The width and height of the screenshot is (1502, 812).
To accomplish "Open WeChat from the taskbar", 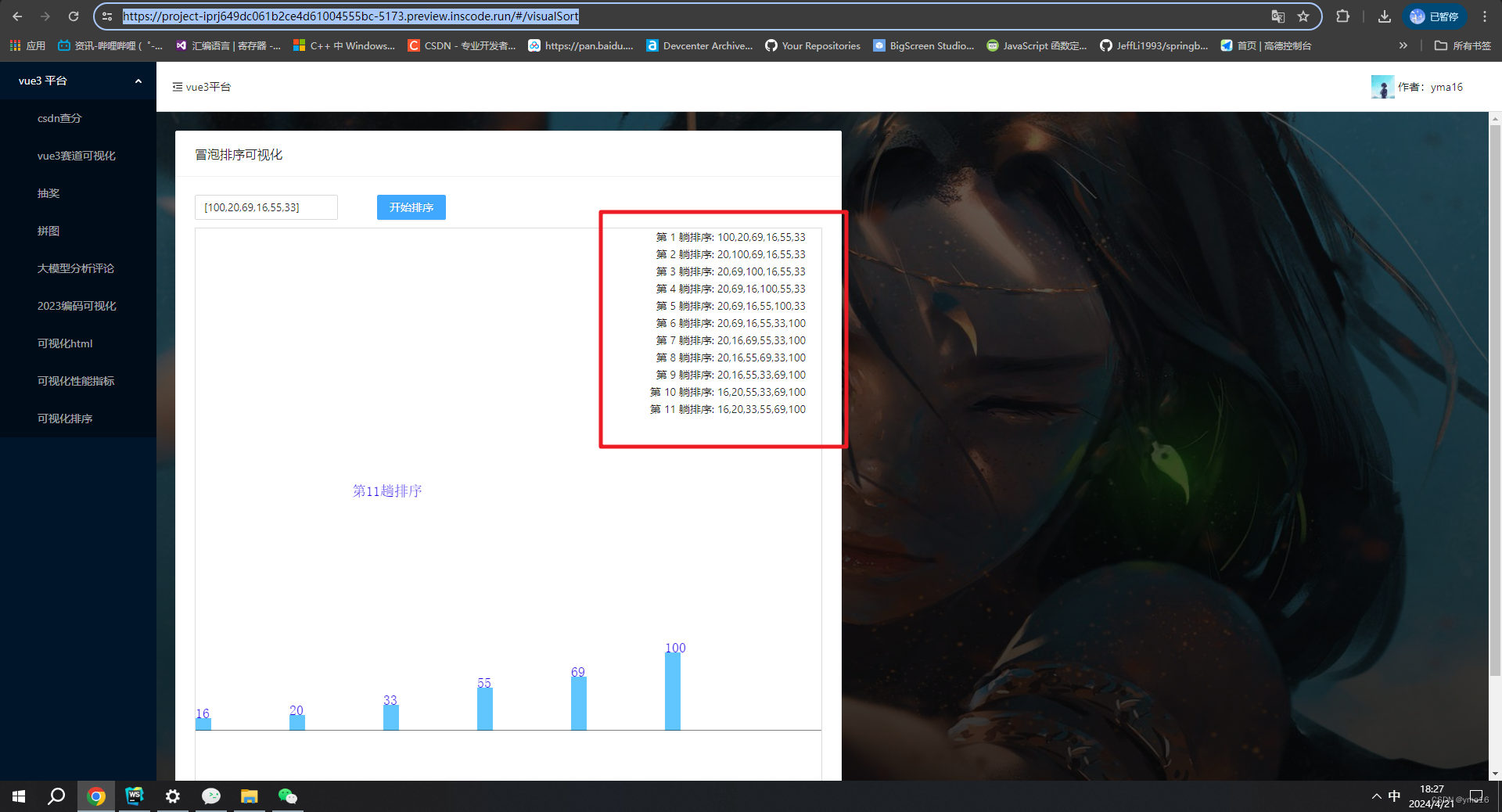I will point(288,796).
